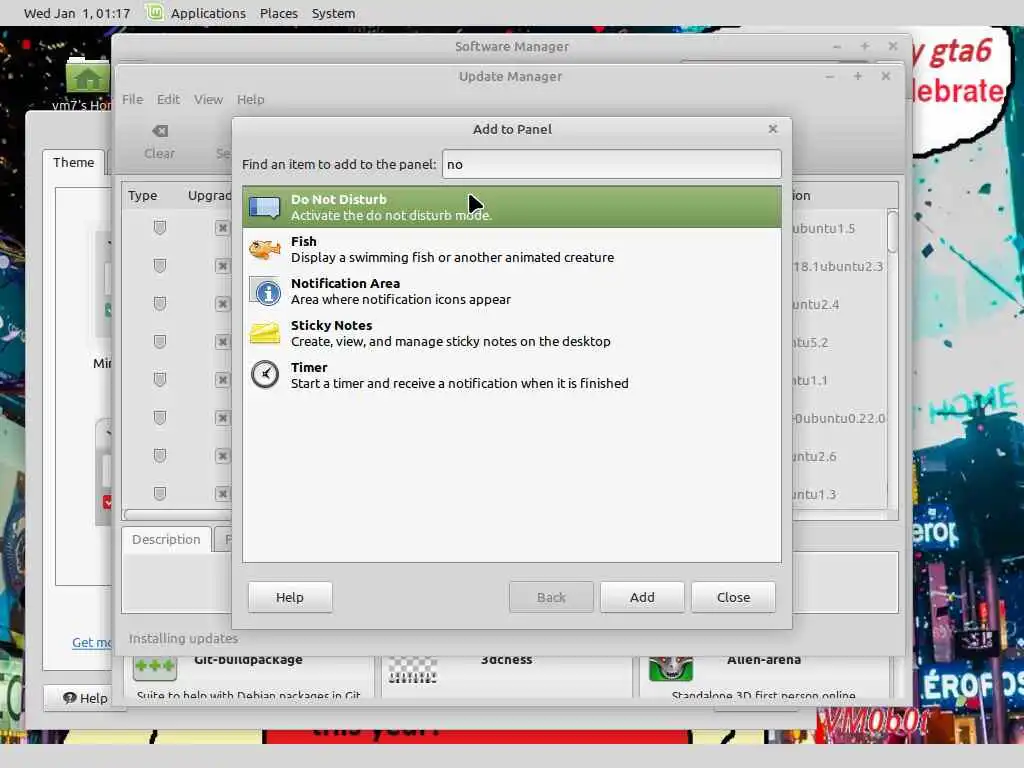
Task: Click the Add button in Add to Panel
Action: click(642, 597)
